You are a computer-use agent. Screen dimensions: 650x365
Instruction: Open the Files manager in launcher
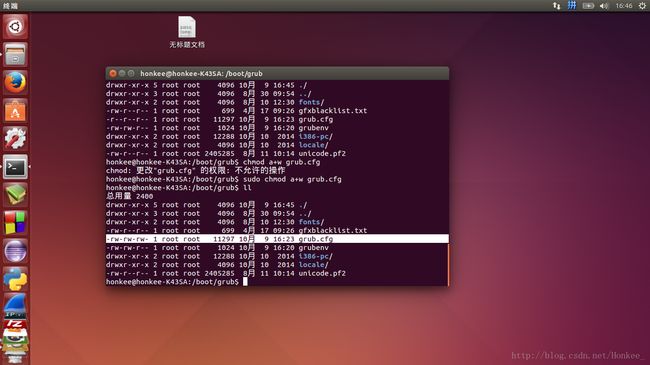pos(15,55)
